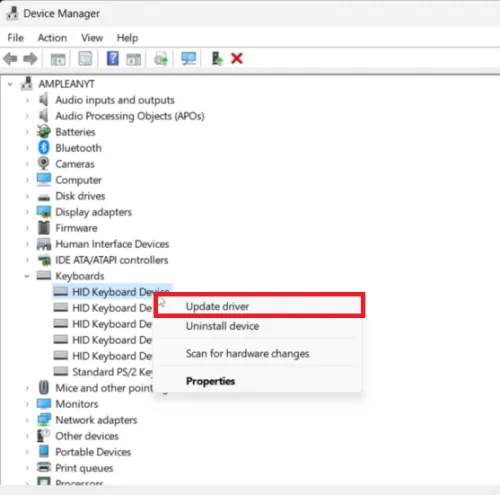This screenshot has height=495, width=500.
Task: Click the Show/Hide Console Tree toolbar icon
Action: (58, 59)
